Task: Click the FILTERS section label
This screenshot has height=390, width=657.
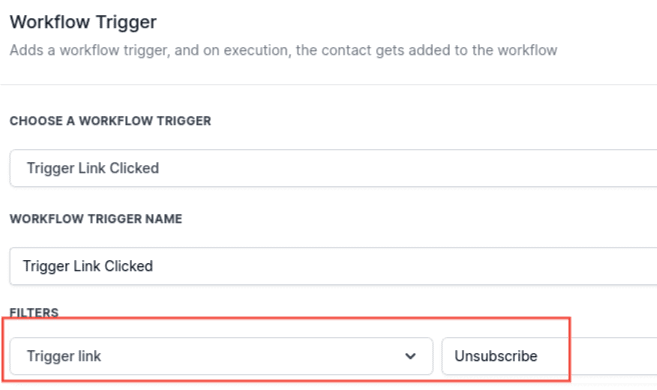Action: click(x=34, y=313)
